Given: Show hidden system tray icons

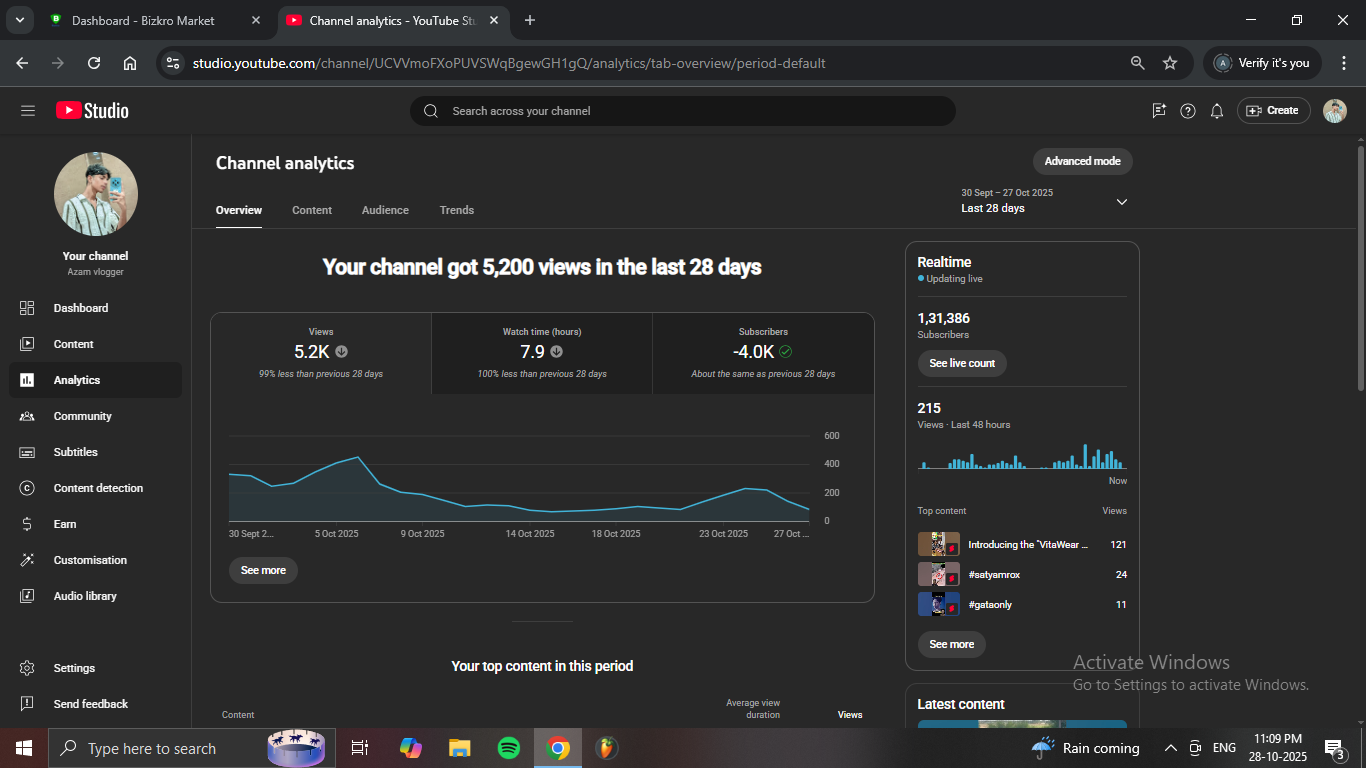Looking at the screenshot, I should click(1170, 748).
